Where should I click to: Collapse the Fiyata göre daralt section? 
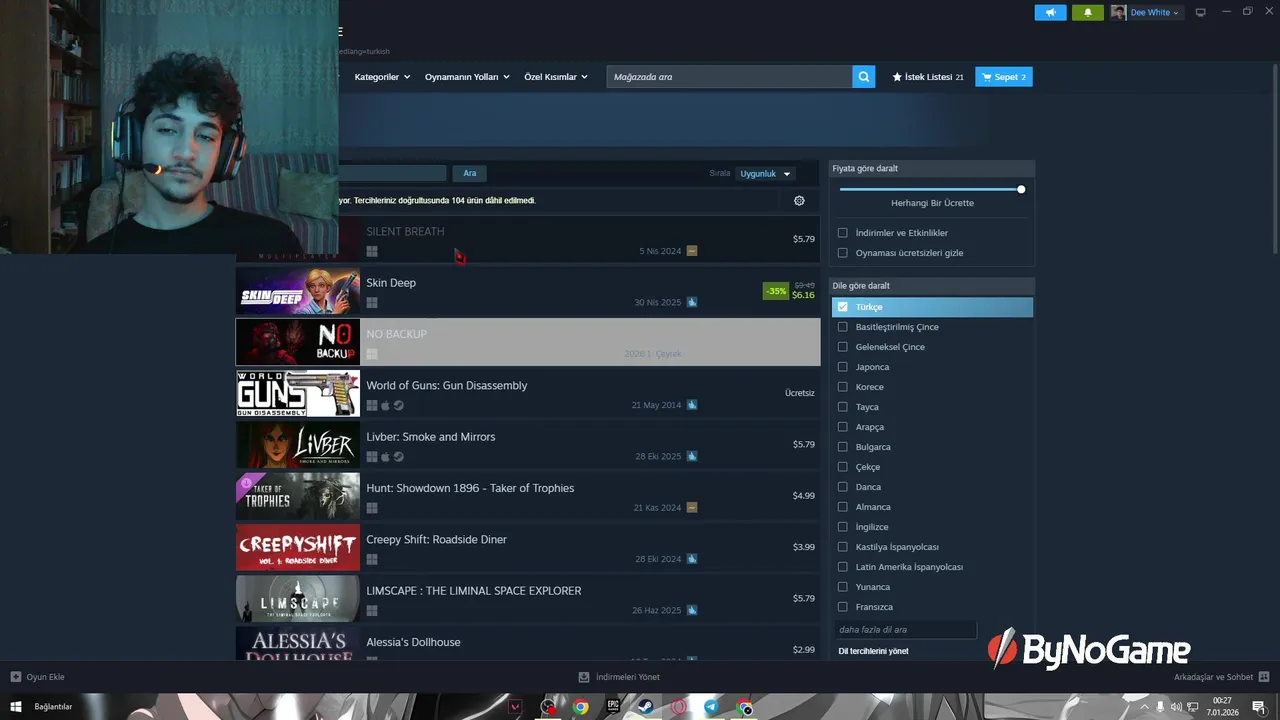(931, 169)
